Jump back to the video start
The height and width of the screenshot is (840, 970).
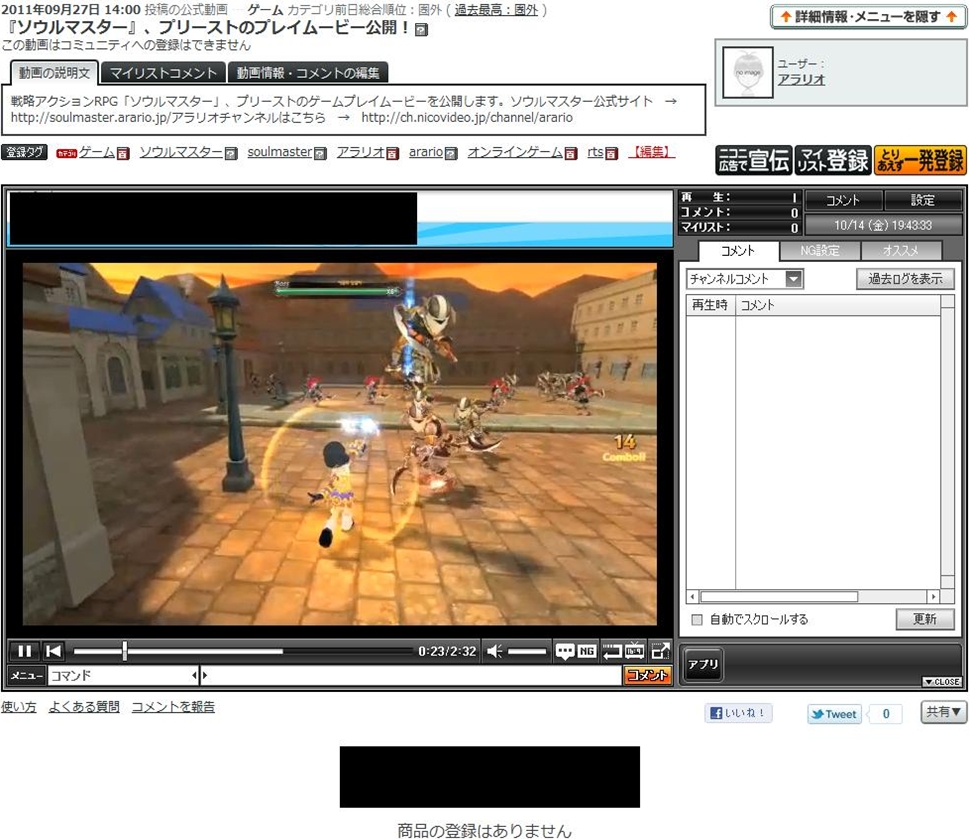point(54,651)
